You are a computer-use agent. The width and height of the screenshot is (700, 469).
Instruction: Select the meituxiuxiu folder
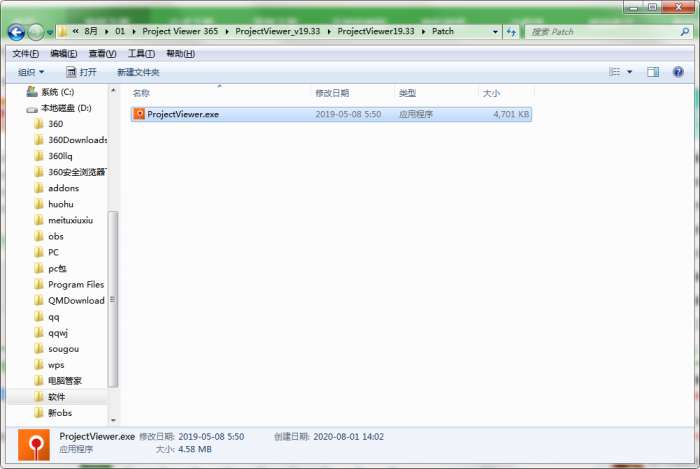[64, 220]
